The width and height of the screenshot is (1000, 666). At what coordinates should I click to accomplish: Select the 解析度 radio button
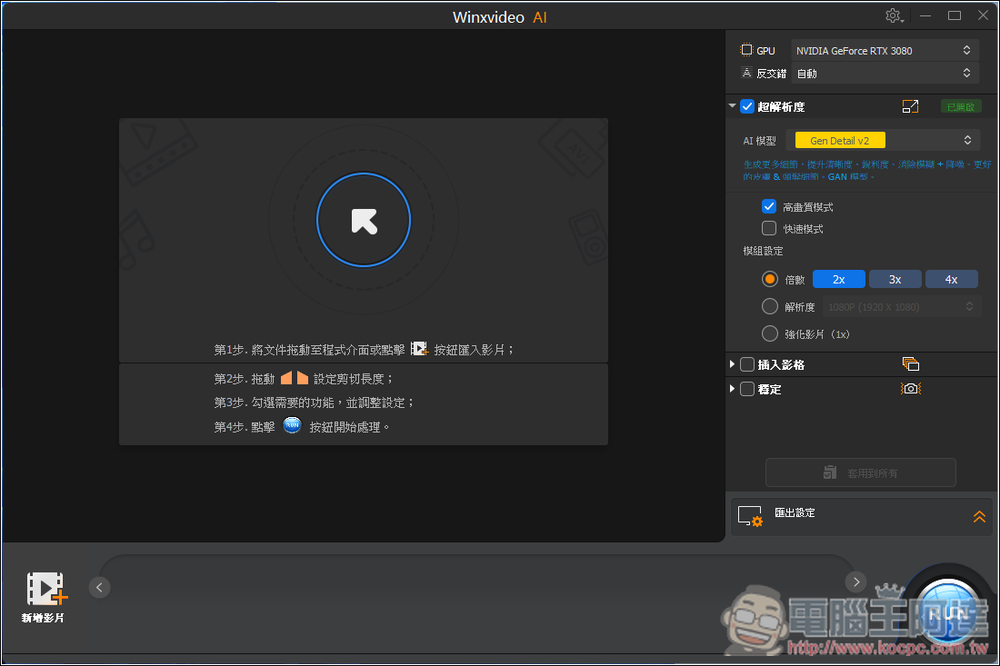click(x=770, y=307)
